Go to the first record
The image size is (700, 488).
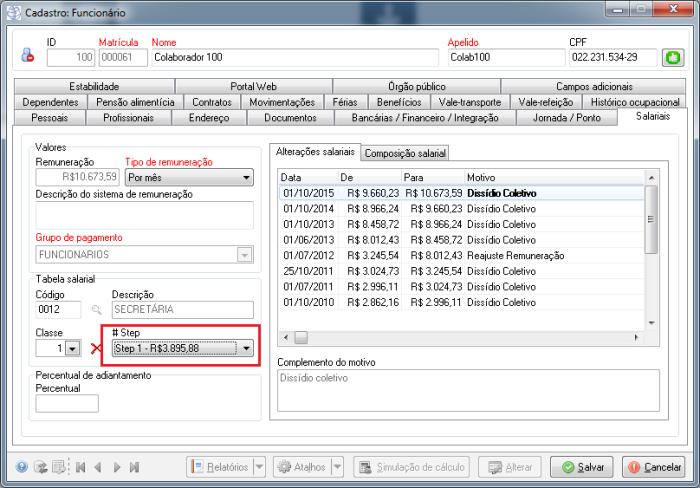pos(80,467)
